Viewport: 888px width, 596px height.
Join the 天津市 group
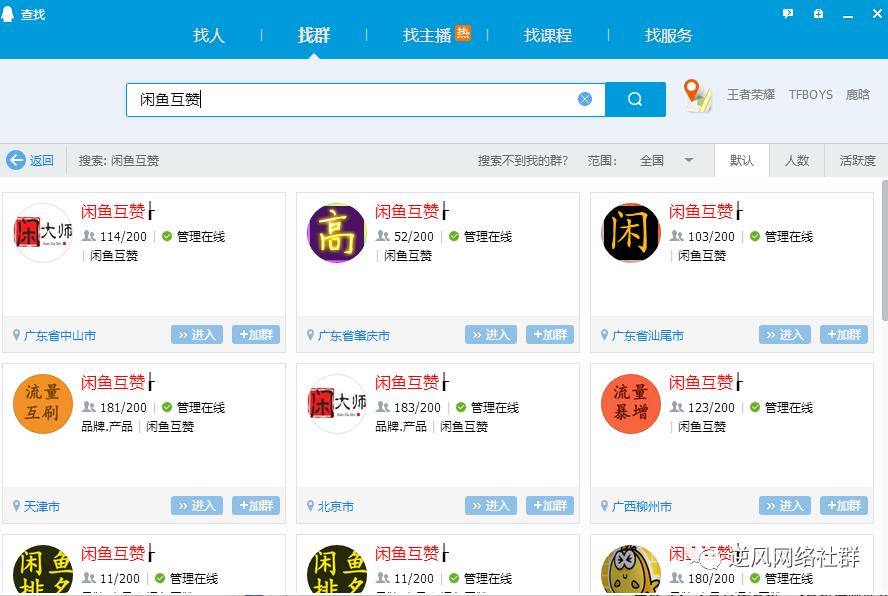(x=256, y=505)
